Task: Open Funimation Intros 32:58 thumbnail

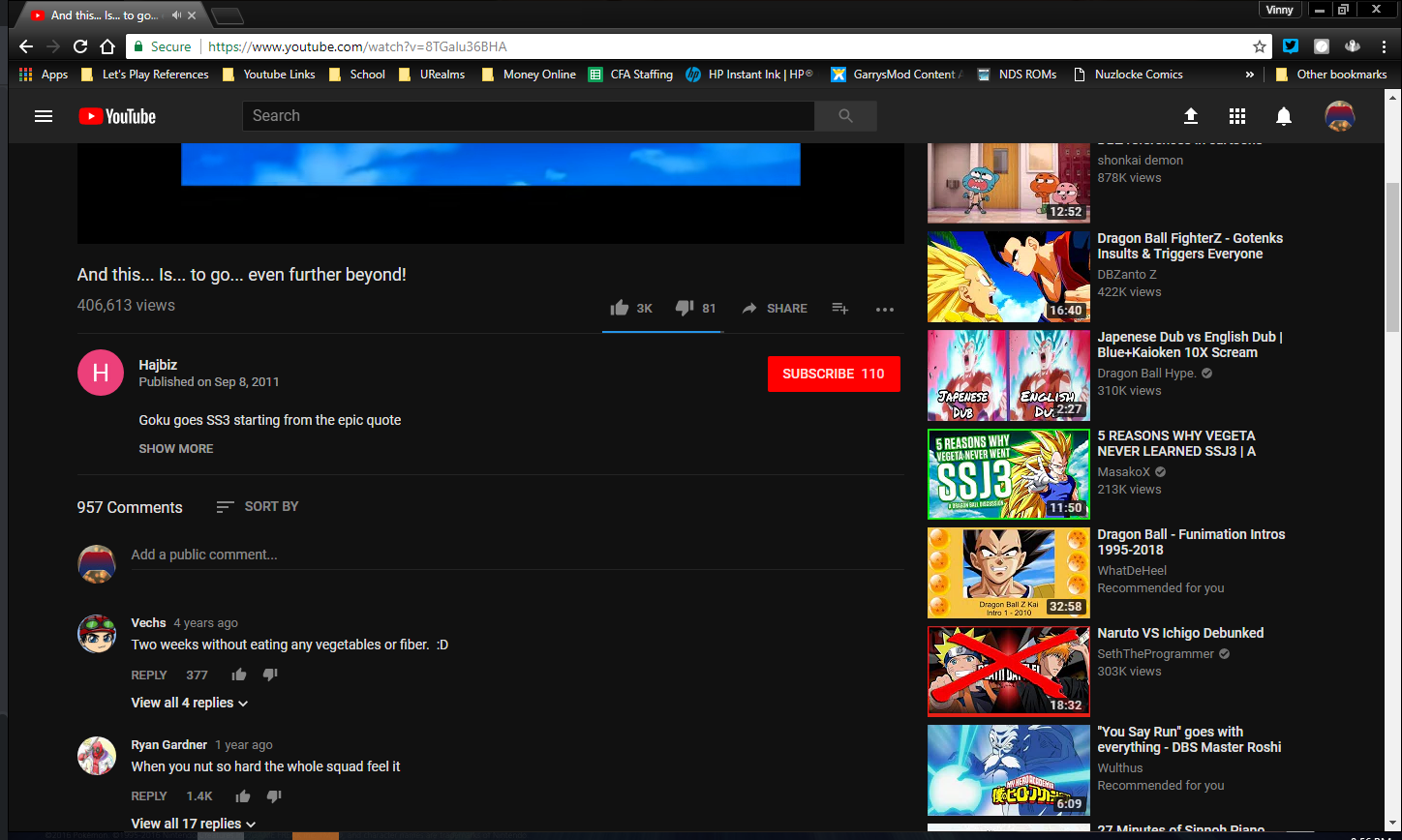Action: click(x=1009, y=574)
